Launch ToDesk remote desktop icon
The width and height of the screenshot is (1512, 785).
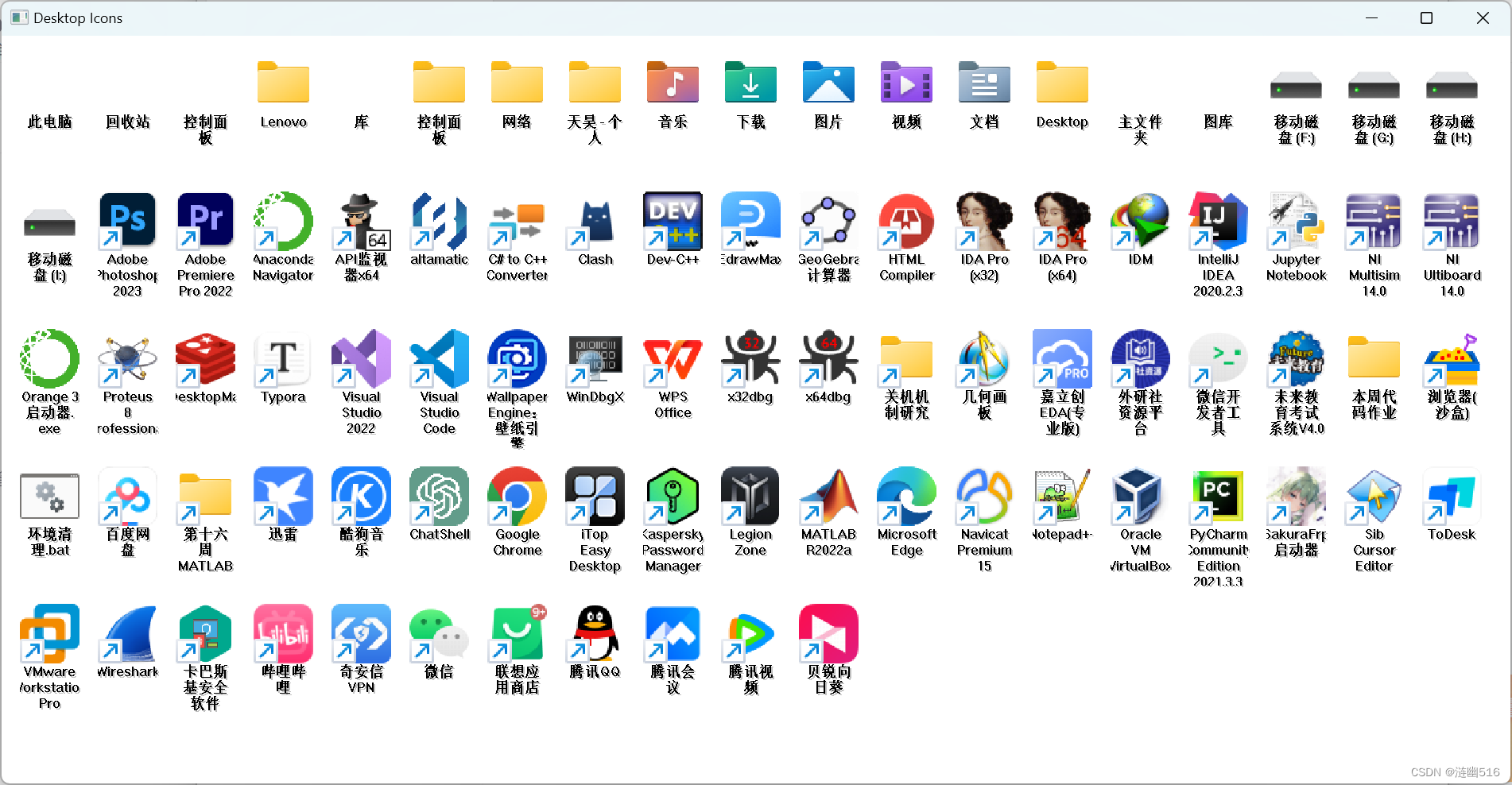point(1452,496)
